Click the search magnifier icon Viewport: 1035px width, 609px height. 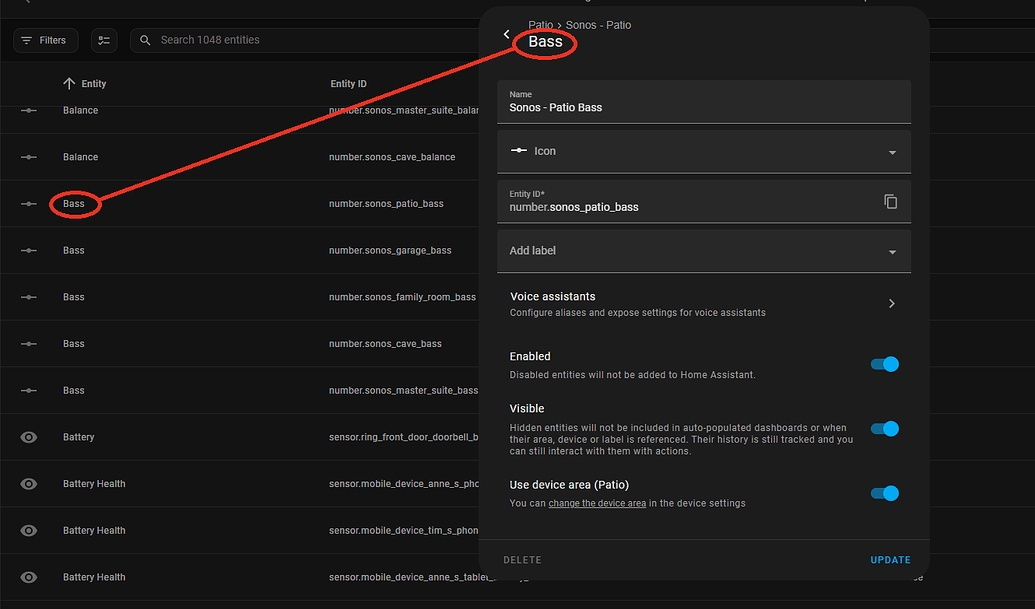tap(144, 40)
